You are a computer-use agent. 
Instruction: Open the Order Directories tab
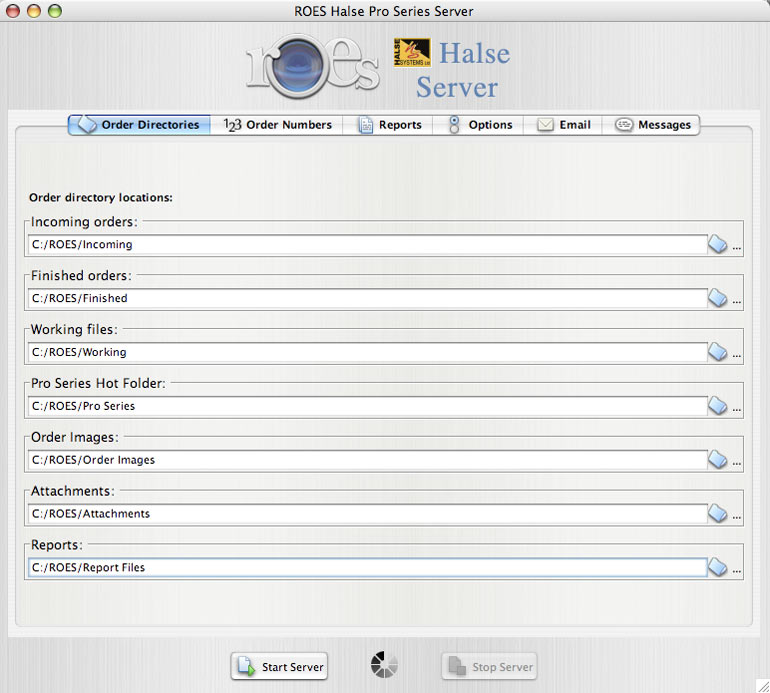(x=139, y=125)
